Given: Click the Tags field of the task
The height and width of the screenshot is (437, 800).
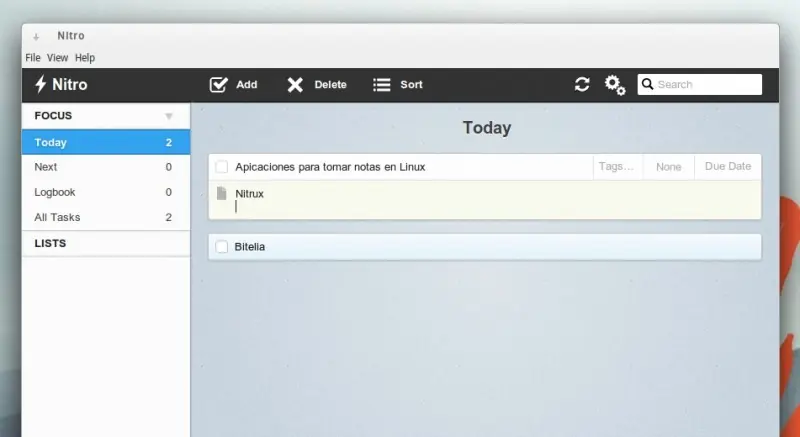Looking at the screenshot, I should tap(616, 166).
